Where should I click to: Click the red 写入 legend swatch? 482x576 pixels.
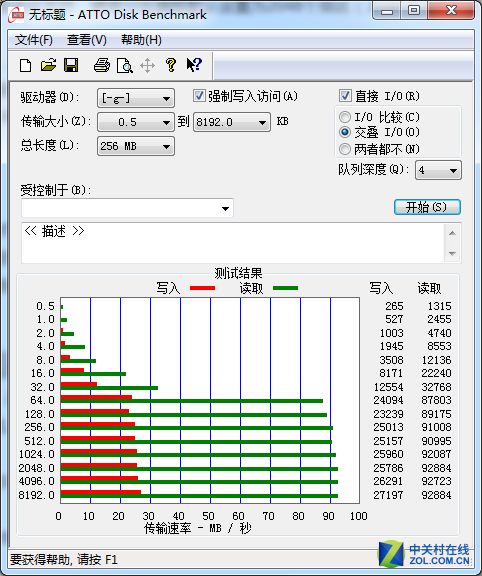pyautogui.click(x=202, y=288)
